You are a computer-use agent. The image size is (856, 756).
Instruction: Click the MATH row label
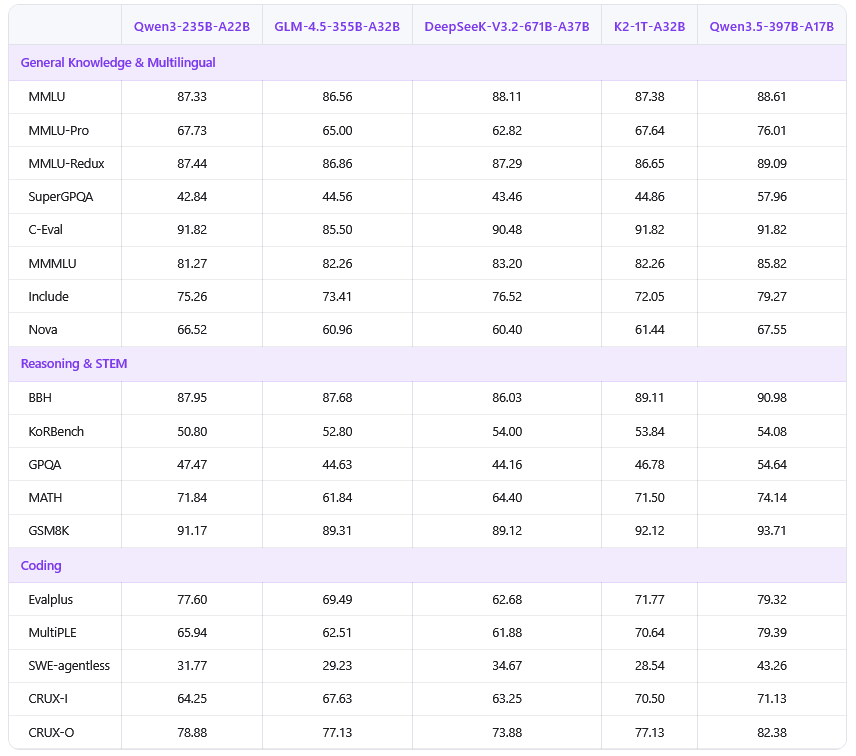(x=45, y=497)
